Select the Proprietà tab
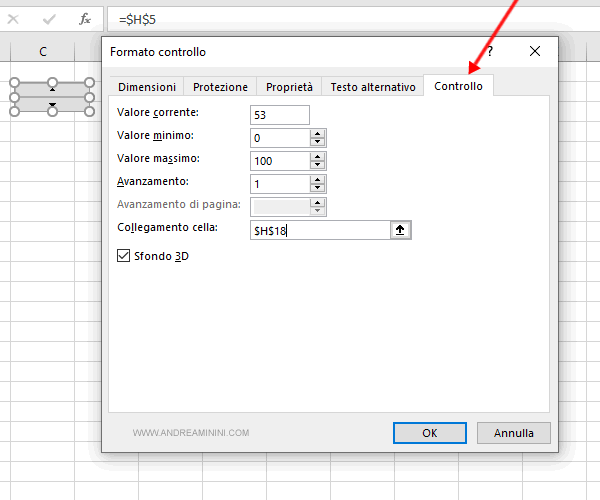This screenshot has height=500, width=600. tap(289, 87)
